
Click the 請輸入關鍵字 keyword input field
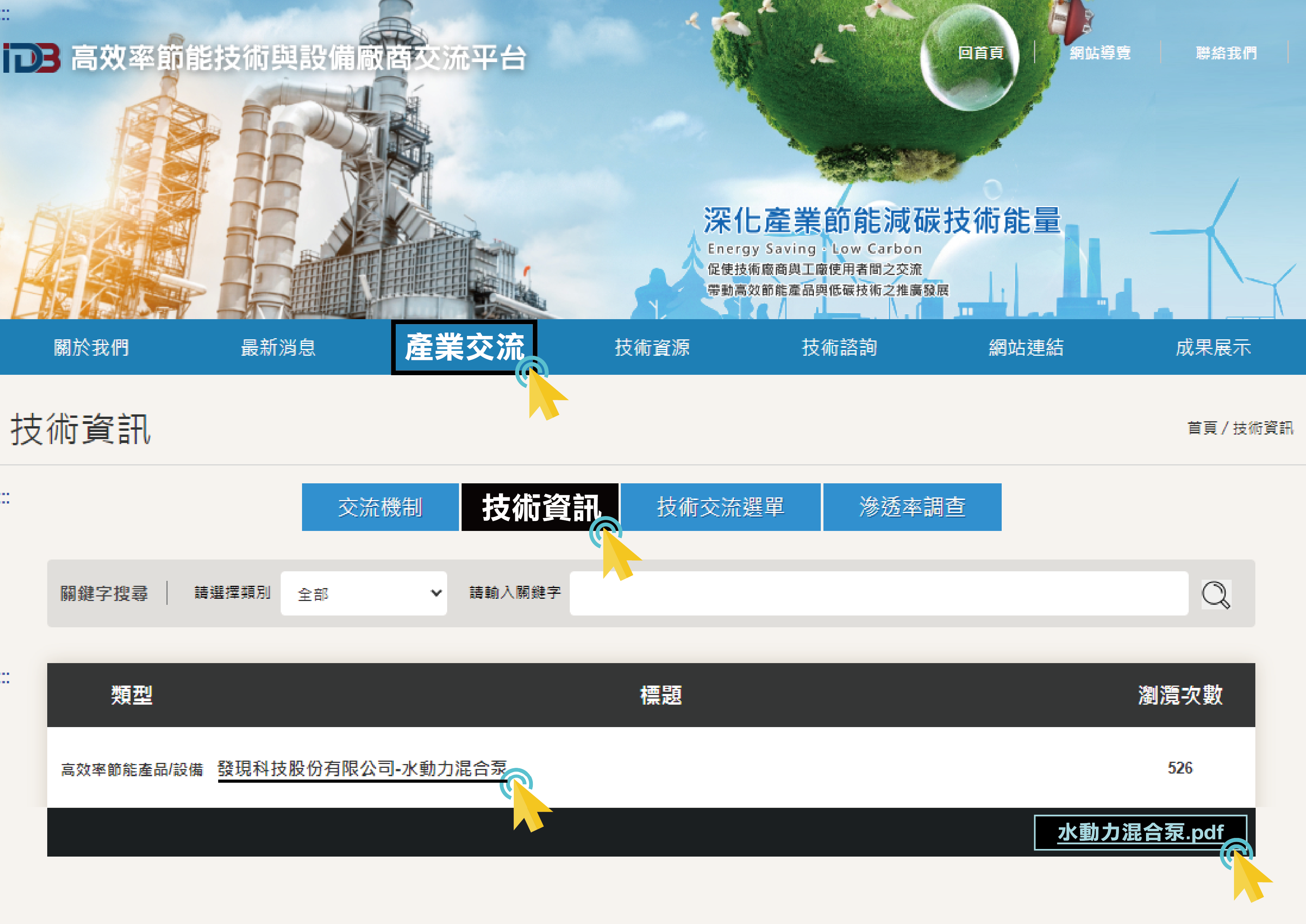[878, 593]
